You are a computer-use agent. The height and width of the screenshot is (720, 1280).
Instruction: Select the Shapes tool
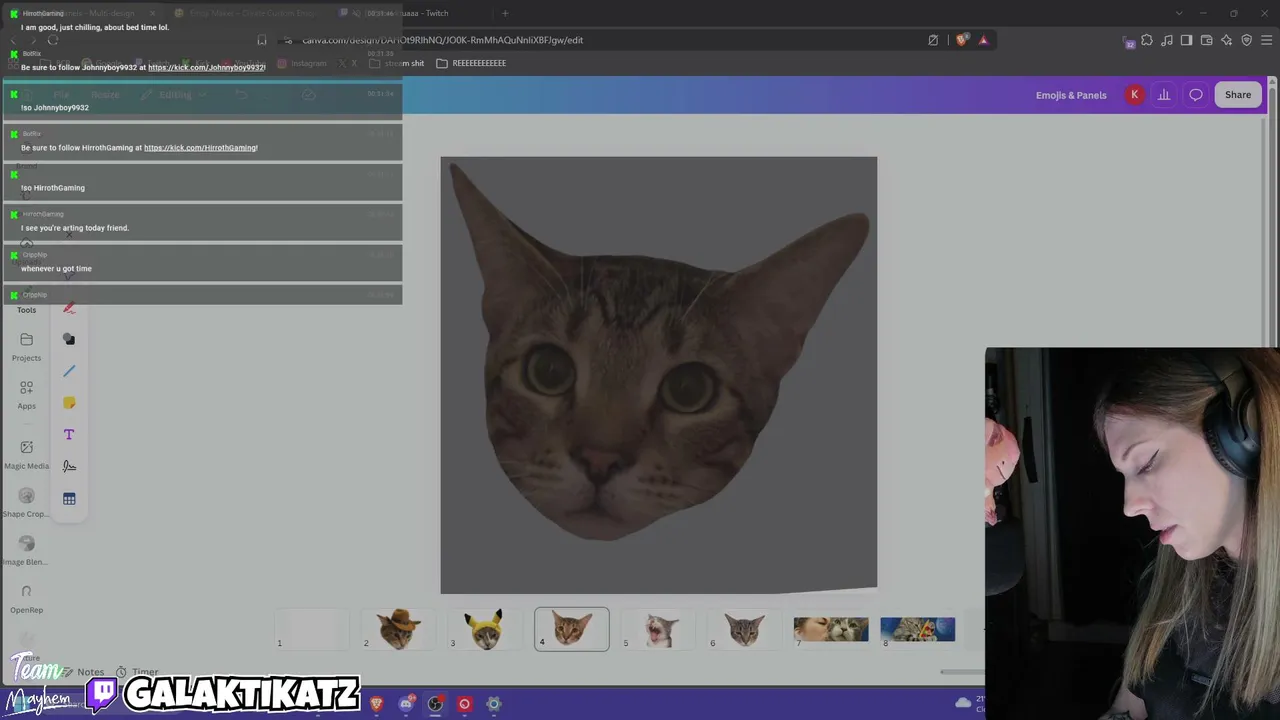[69, 339]
